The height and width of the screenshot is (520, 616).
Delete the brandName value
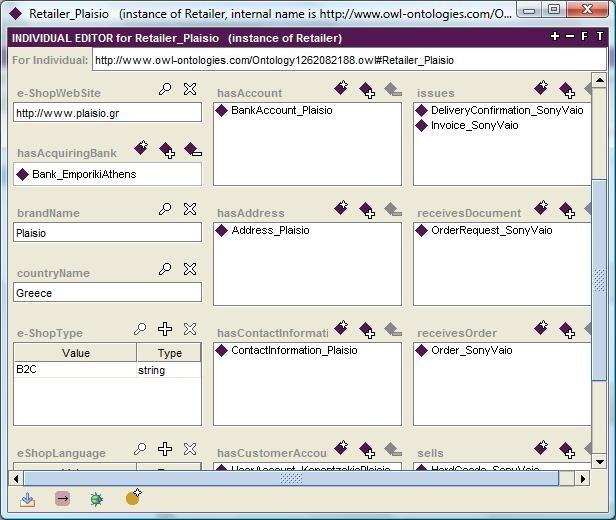click(190, 209)
